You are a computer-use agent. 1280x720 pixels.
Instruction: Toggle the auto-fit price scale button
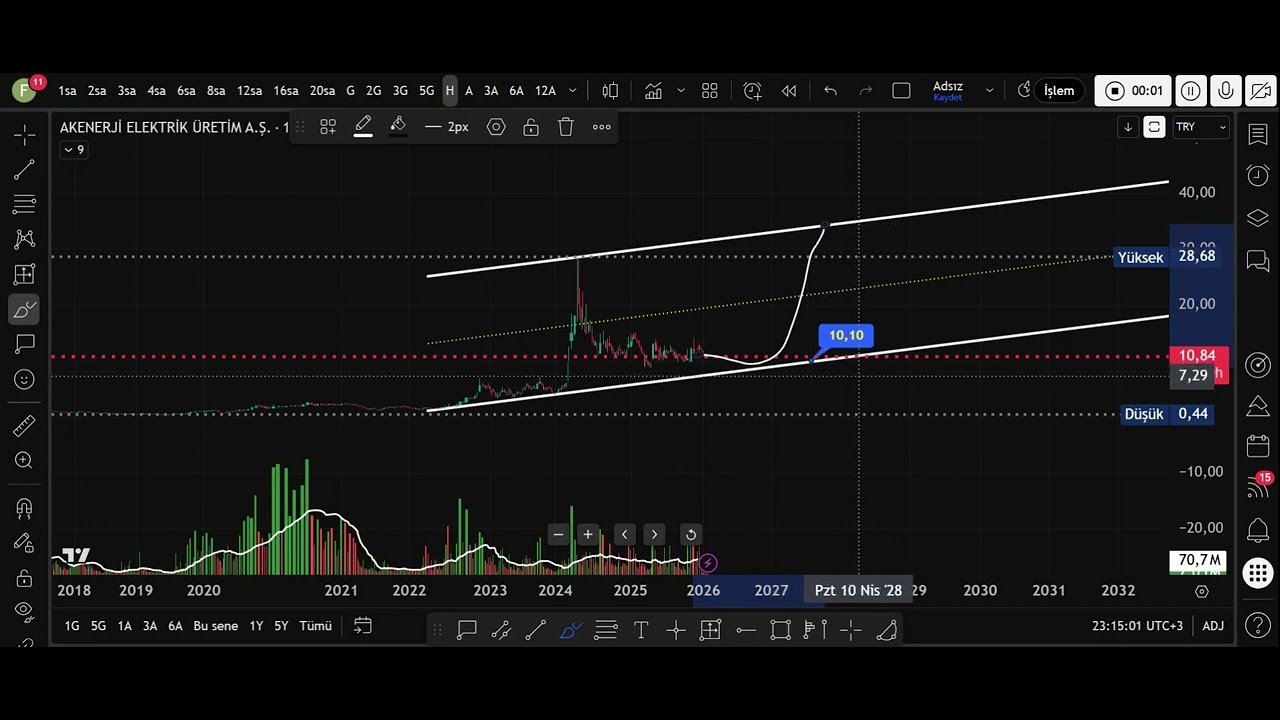(1154, 127)
